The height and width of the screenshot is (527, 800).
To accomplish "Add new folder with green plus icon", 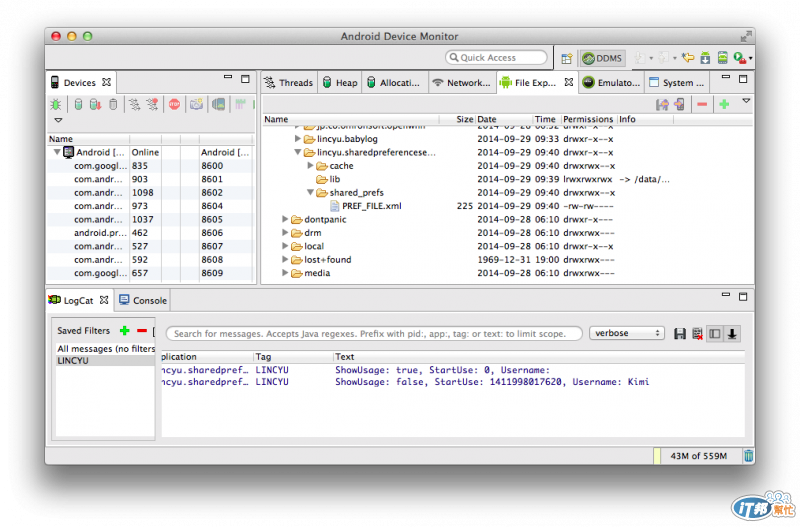I will point(724,105).
